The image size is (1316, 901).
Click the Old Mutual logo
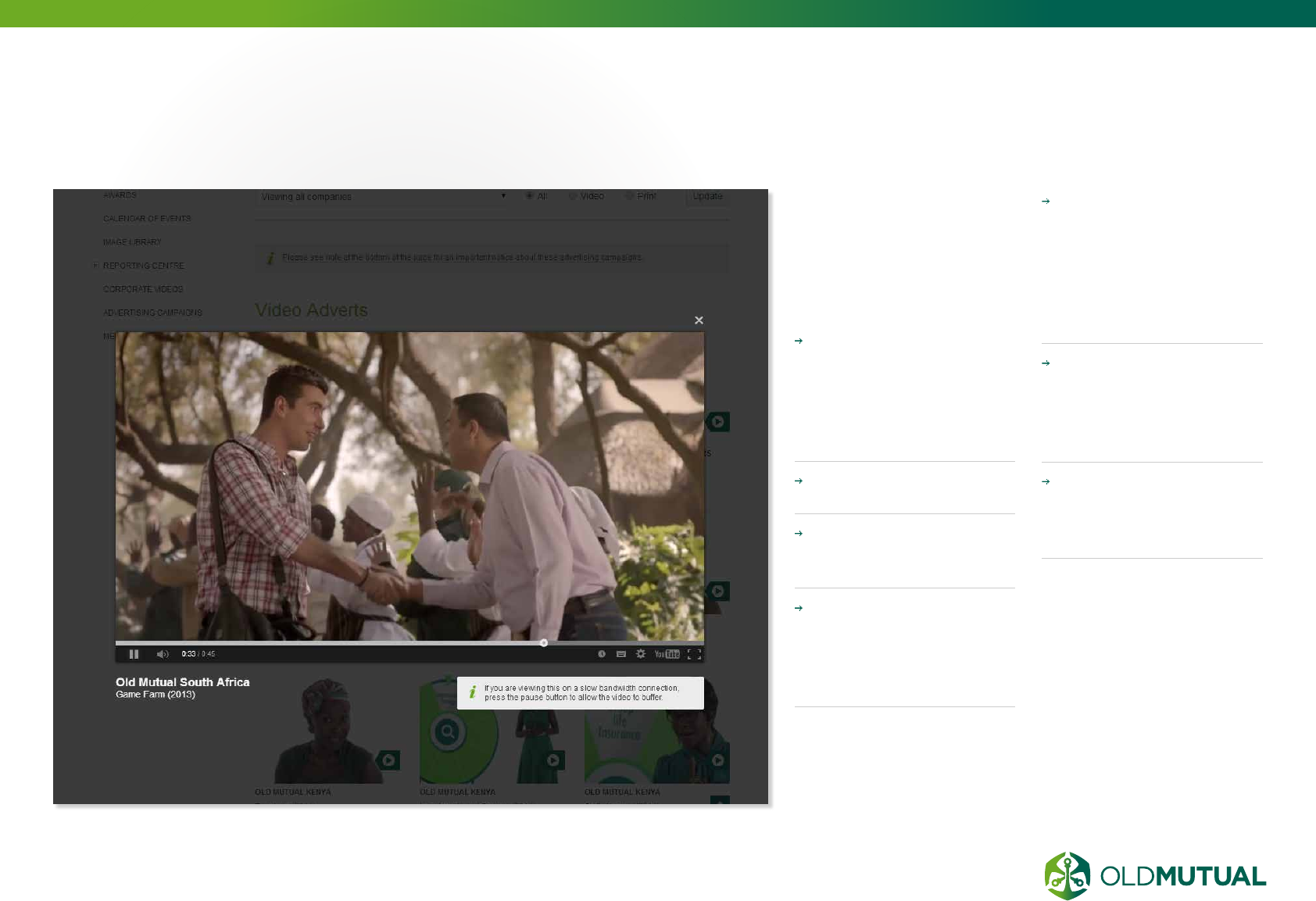coord(1155,876)
